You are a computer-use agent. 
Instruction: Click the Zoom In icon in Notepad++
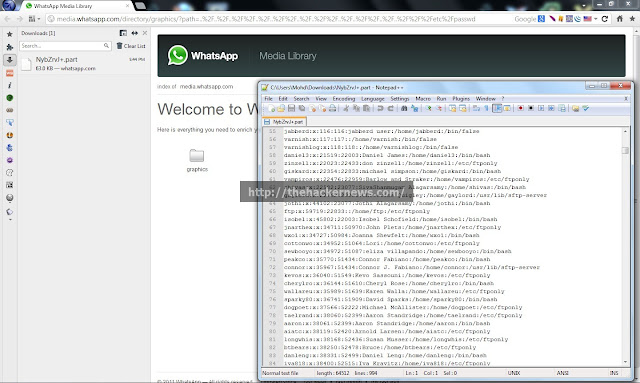tap(429, 108)
